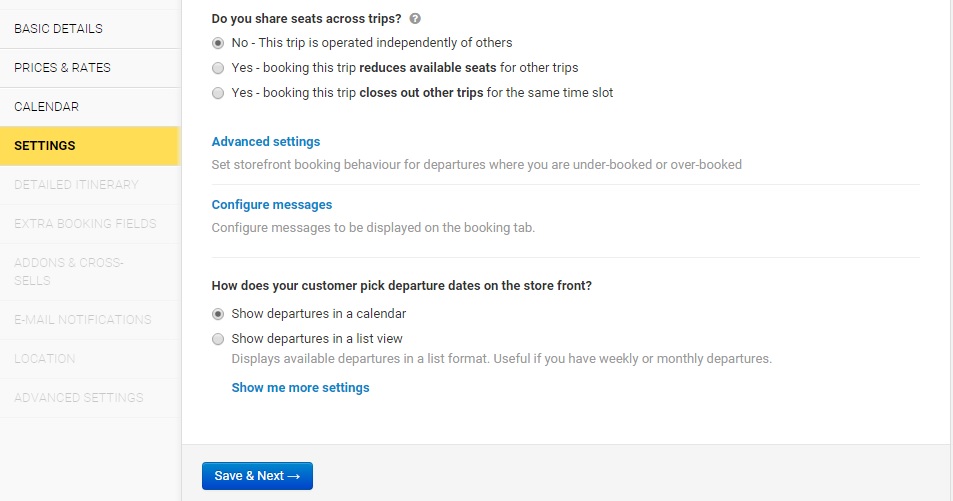Select 'No - operated independently' radio option
Screen dimensions: 953x501
click(x=218, y=43)
